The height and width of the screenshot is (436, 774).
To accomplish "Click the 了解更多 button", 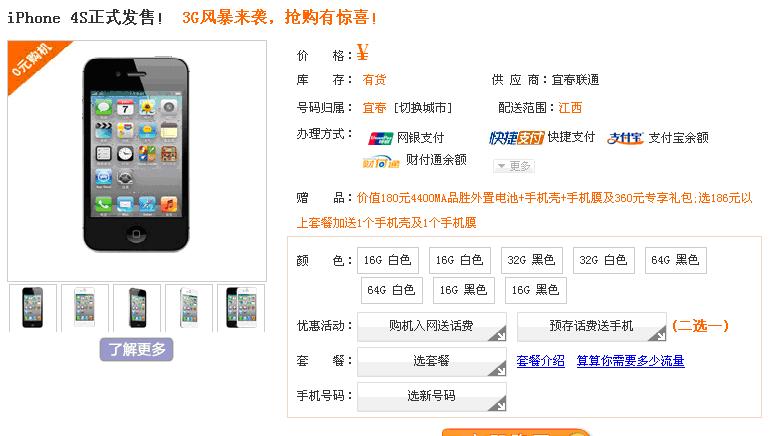I will [x=137, y=350].
